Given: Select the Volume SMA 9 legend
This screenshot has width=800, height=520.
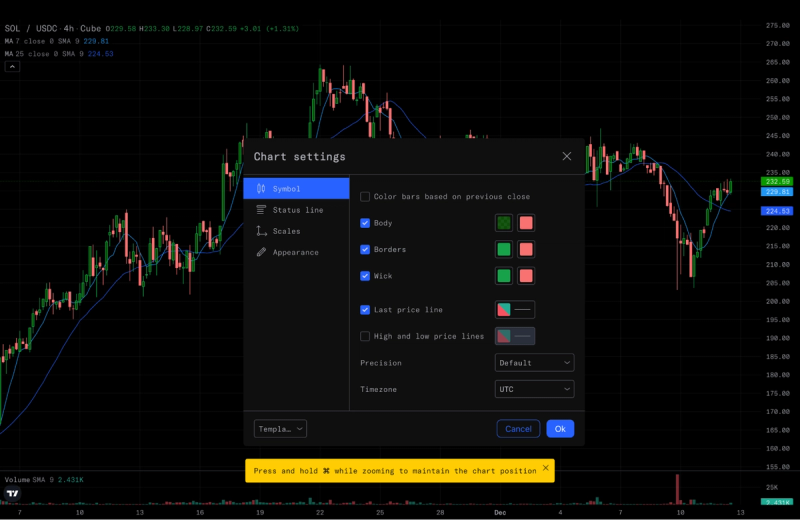Looking at the screenshot, I should click(x=44, y=480).
